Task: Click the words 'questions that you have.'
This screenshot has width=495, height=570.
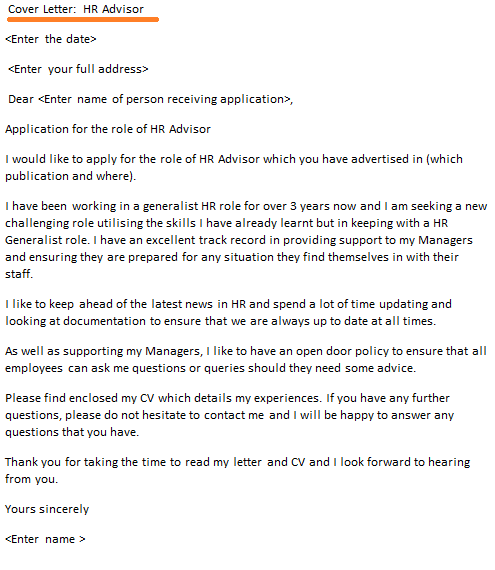Action: click(72, 432)
